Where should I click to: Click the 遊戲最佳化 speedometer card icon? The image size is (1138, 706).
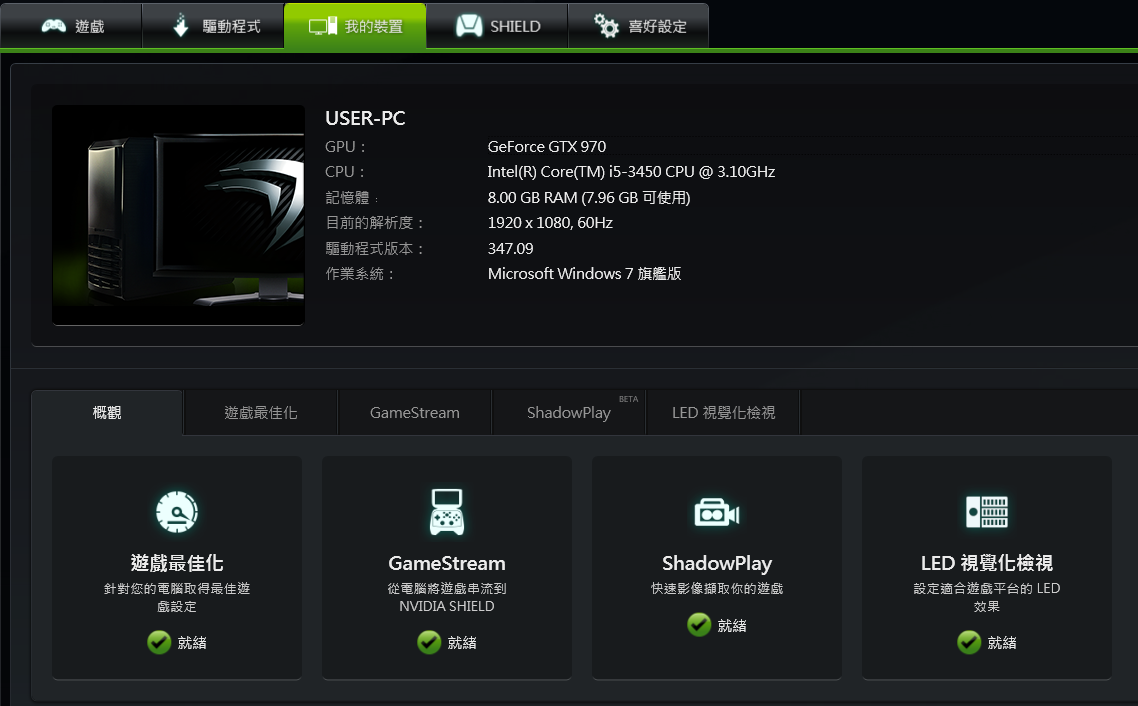(x=177, y=512)
